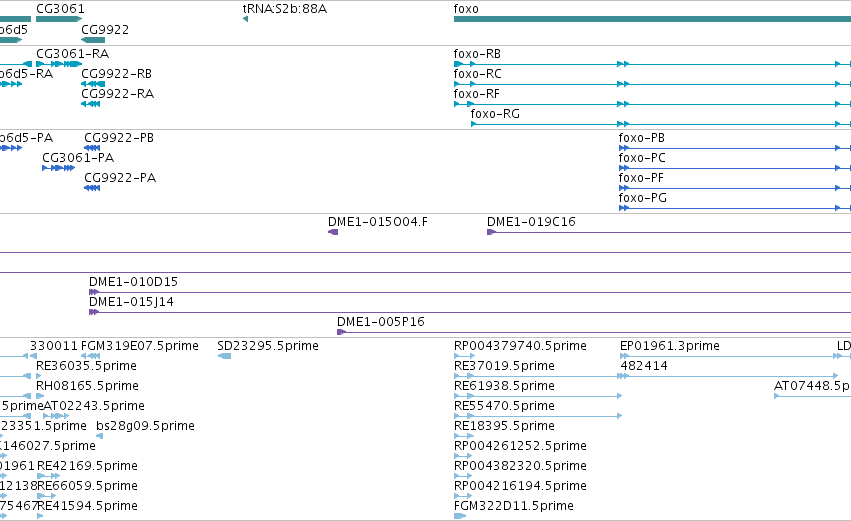The image size is (851, 521).
Task: Select the DME1-005P16 feature start glyph
Action: click(341, 332)
